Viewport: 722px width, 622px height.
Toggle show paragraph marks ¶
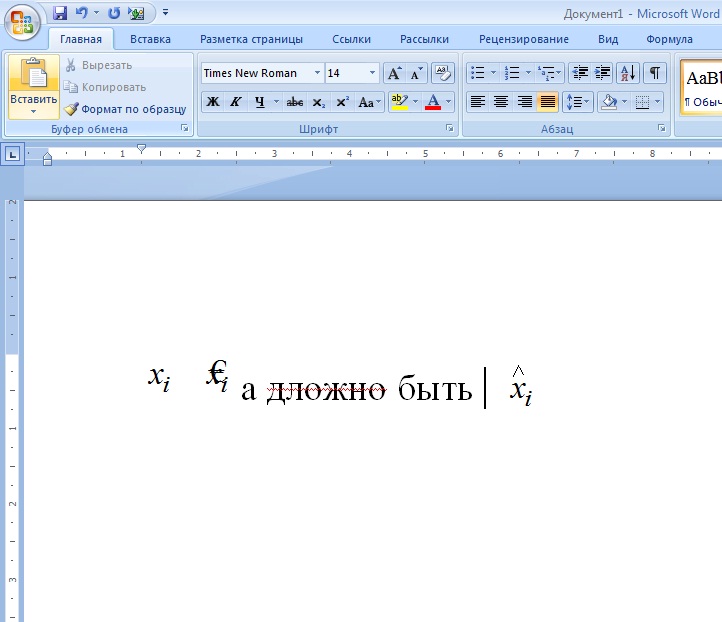point(655,73)
